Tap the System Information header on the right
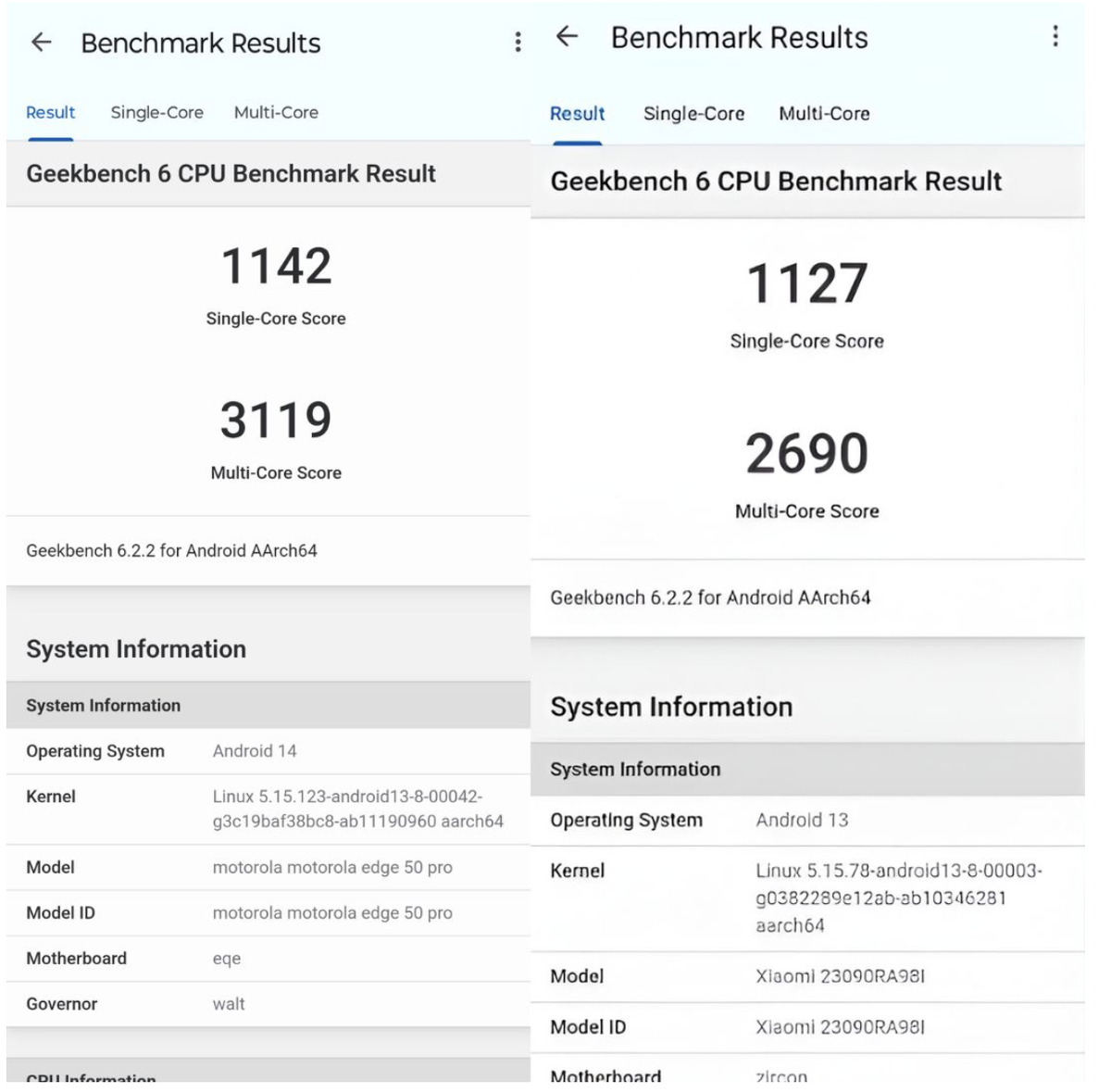The width and height of the screenshot is (1111, 1092). pos(672,707)
